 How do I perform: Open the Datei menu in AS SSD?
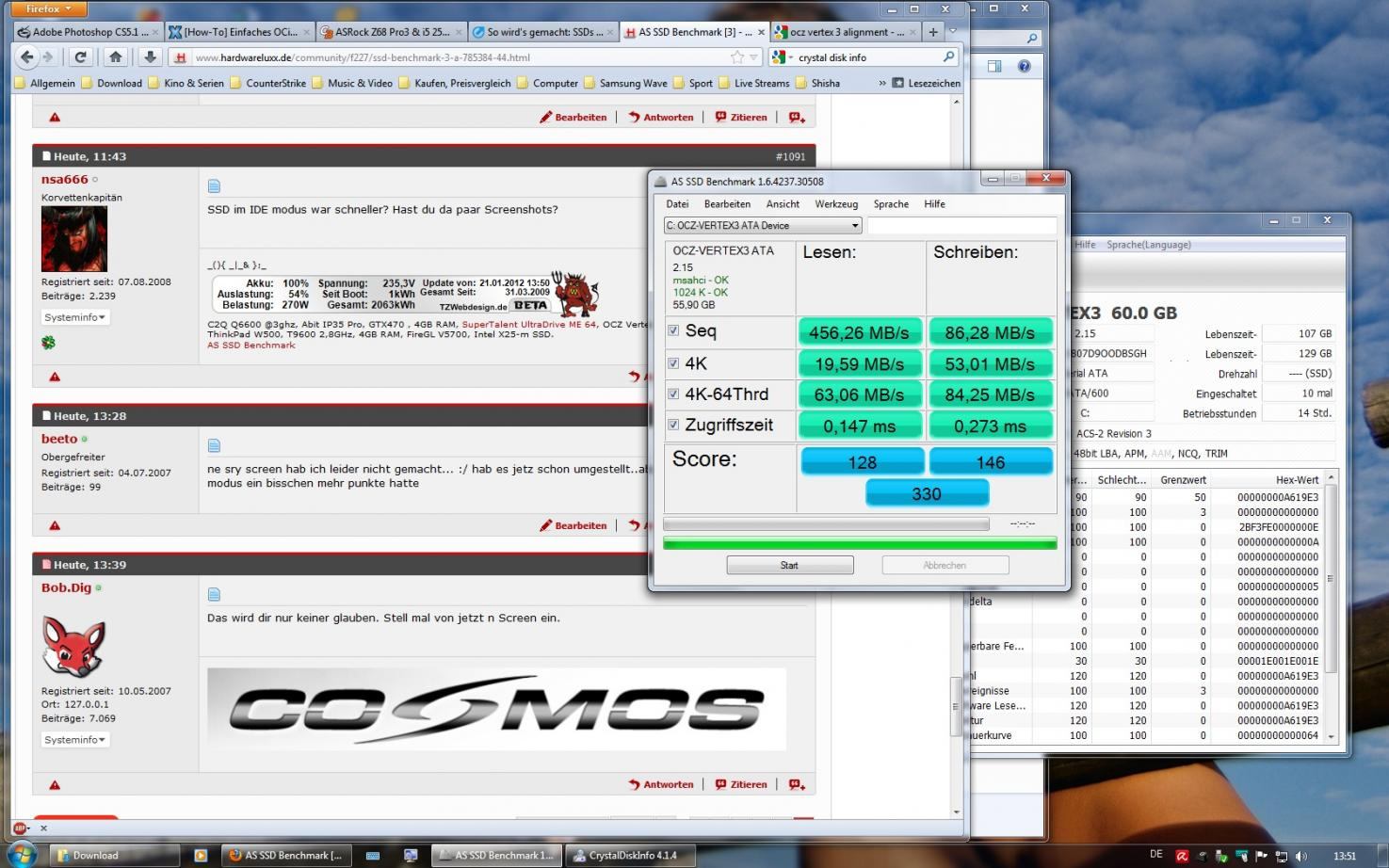point(677,204)
